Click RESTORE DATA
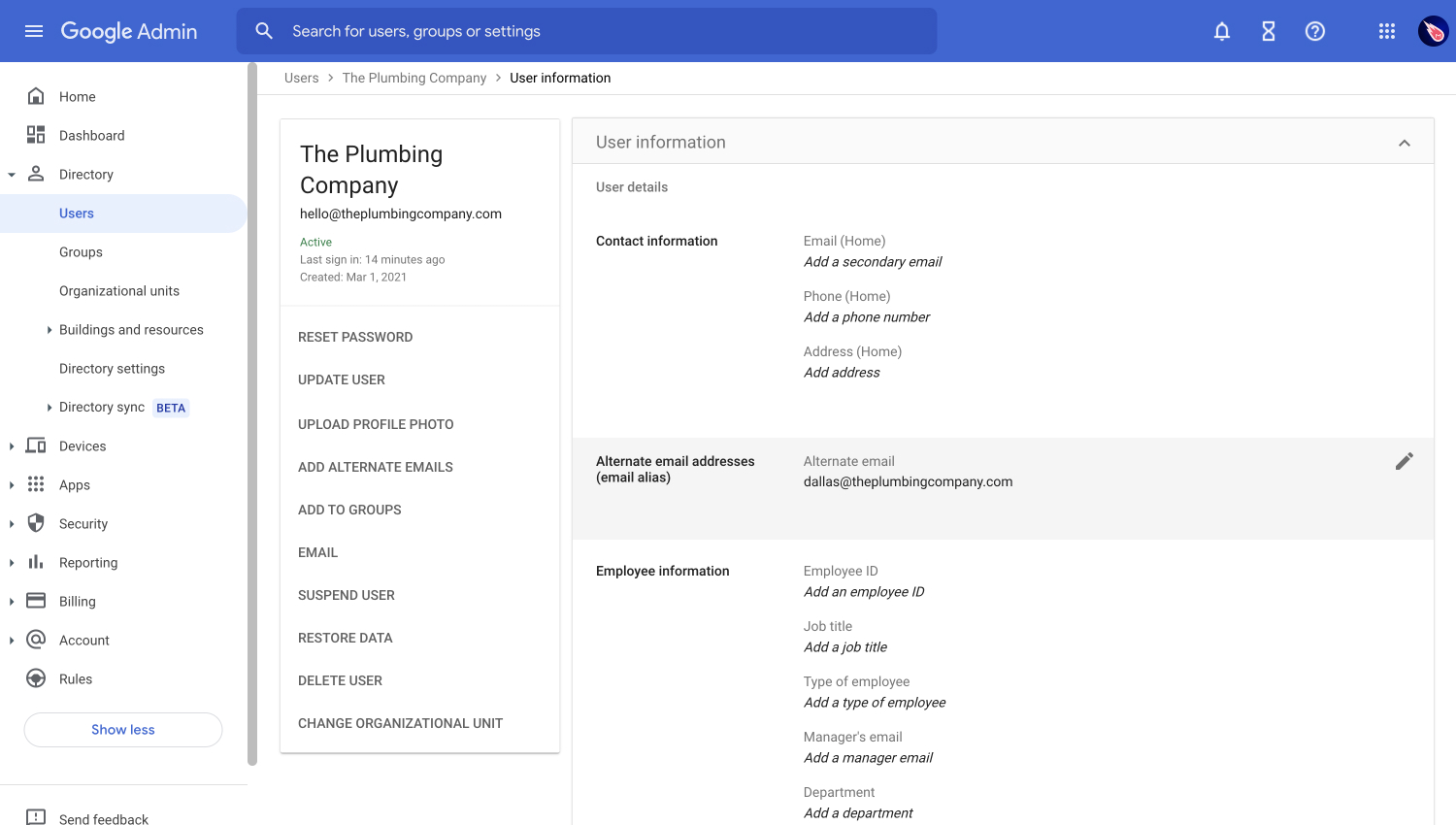 (x=346, y=638)
